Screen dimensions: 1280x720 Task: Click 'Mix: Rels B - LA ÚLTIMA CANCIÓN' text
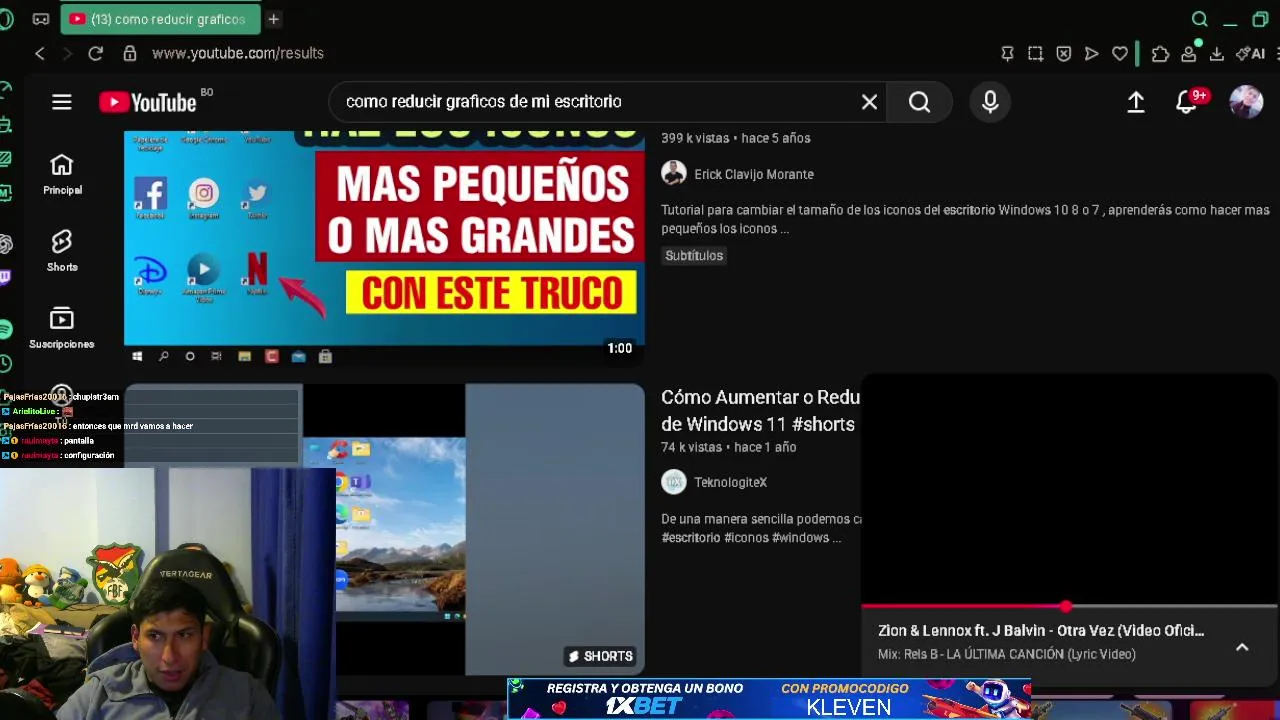(1007, 654)
